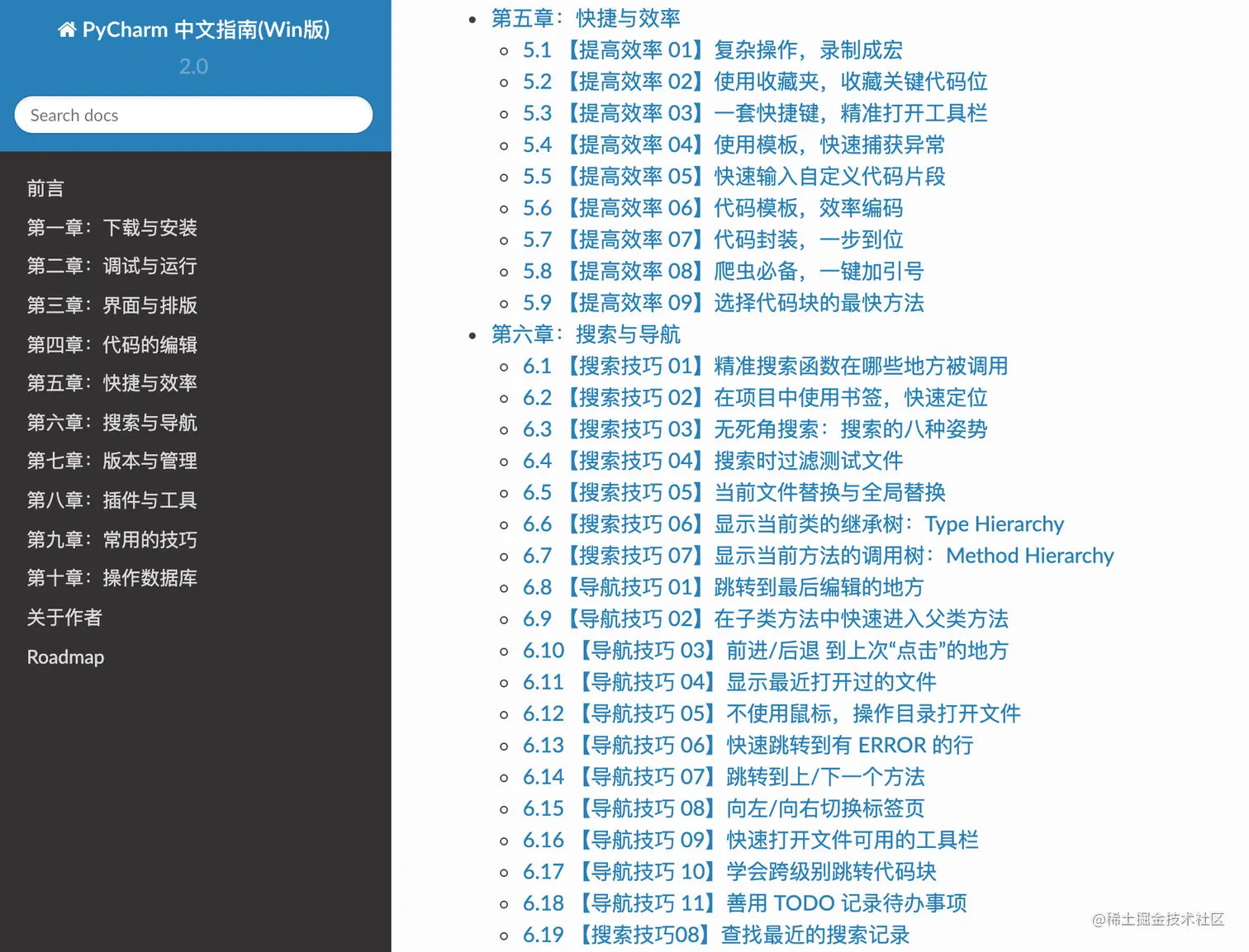The image size is (1249, 952).
Task: Open 6.8 跳转到最后编辑的地方
Action: coord(724,587)
